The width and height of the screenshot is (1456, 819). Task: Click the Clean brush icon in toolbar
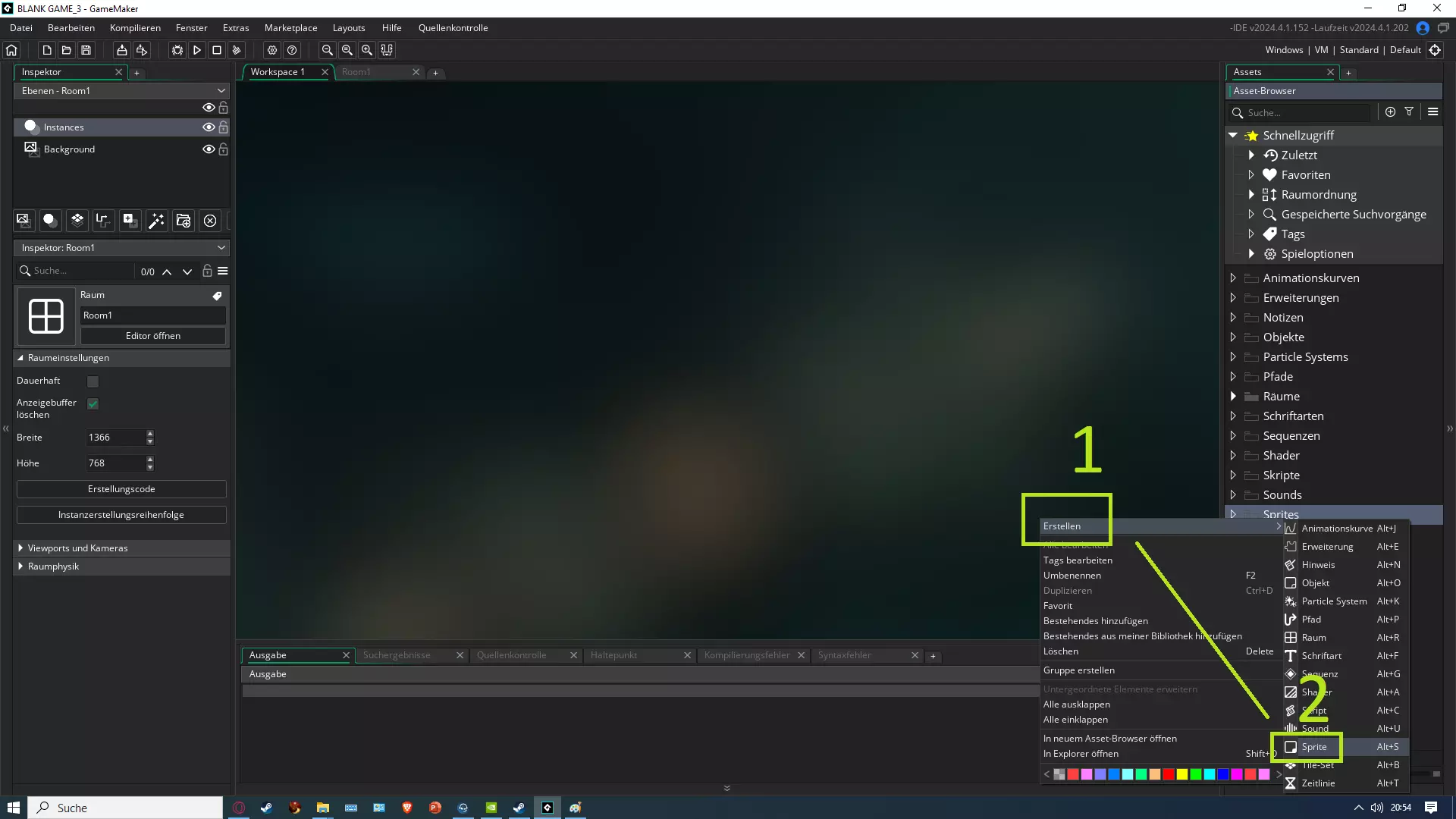tap(237, 50)
